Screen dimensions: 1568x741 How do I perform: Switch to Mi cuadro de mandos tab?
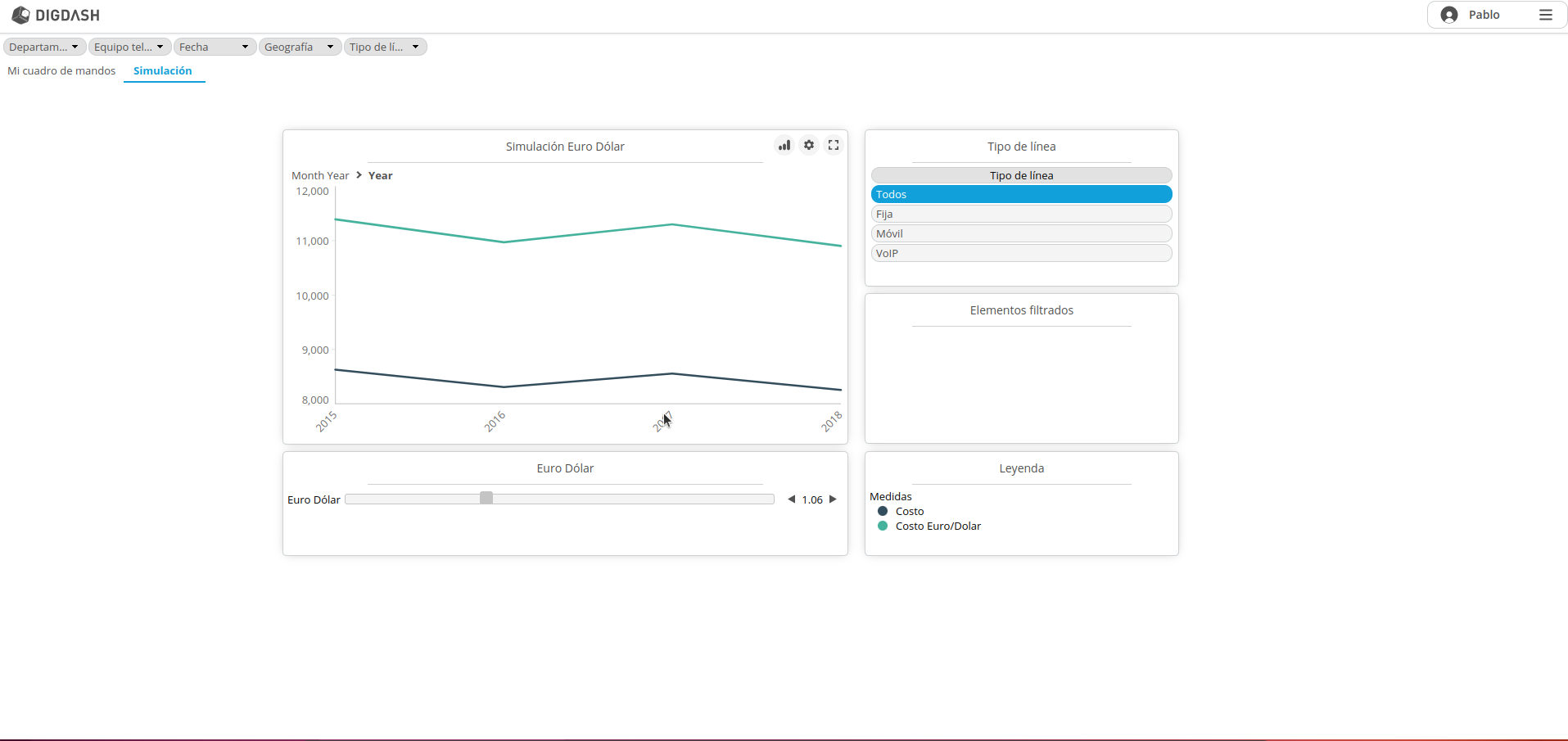61,71
